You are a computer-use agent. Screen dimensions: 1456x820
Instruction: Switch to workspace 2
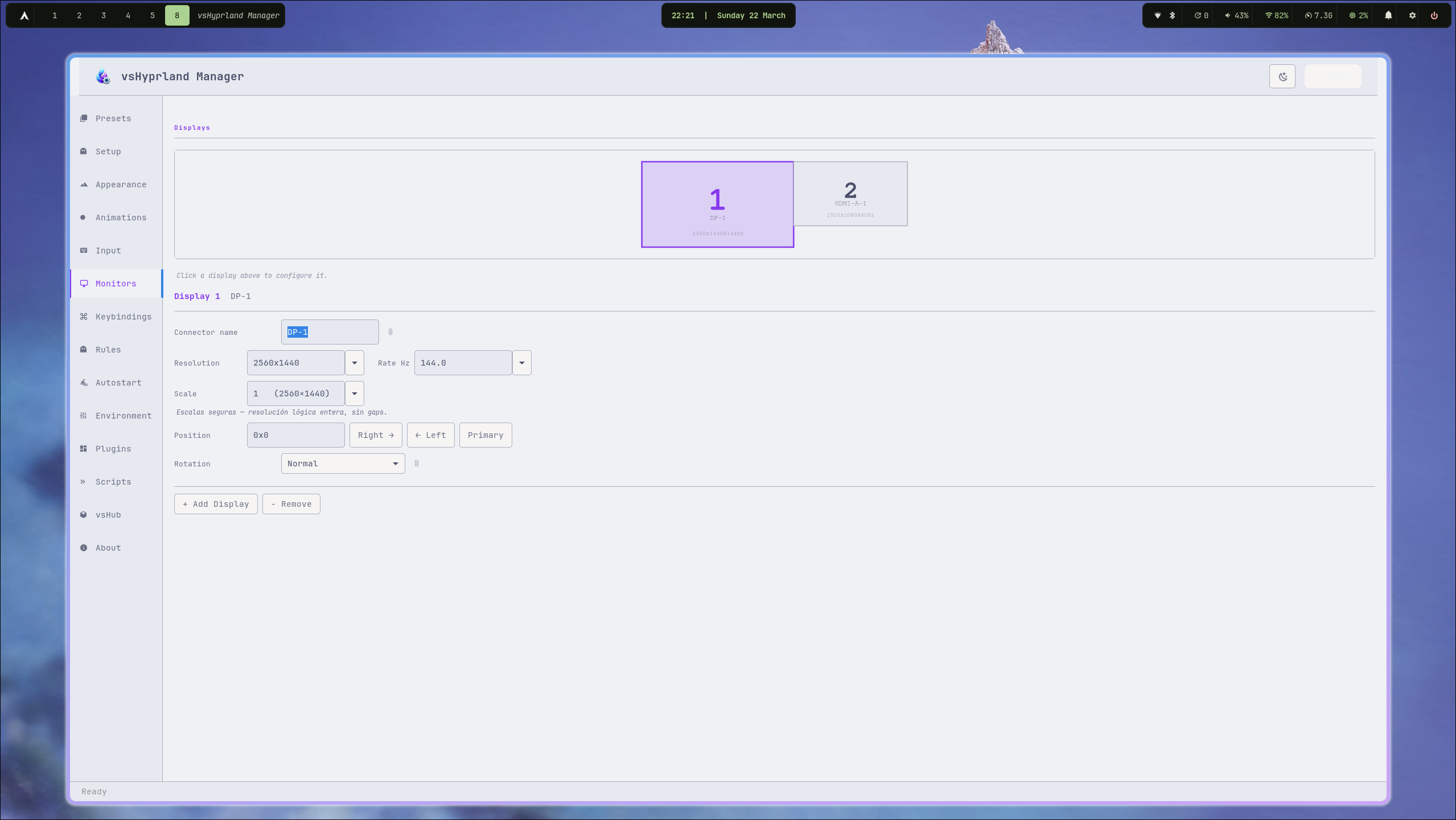click(79, 15)
